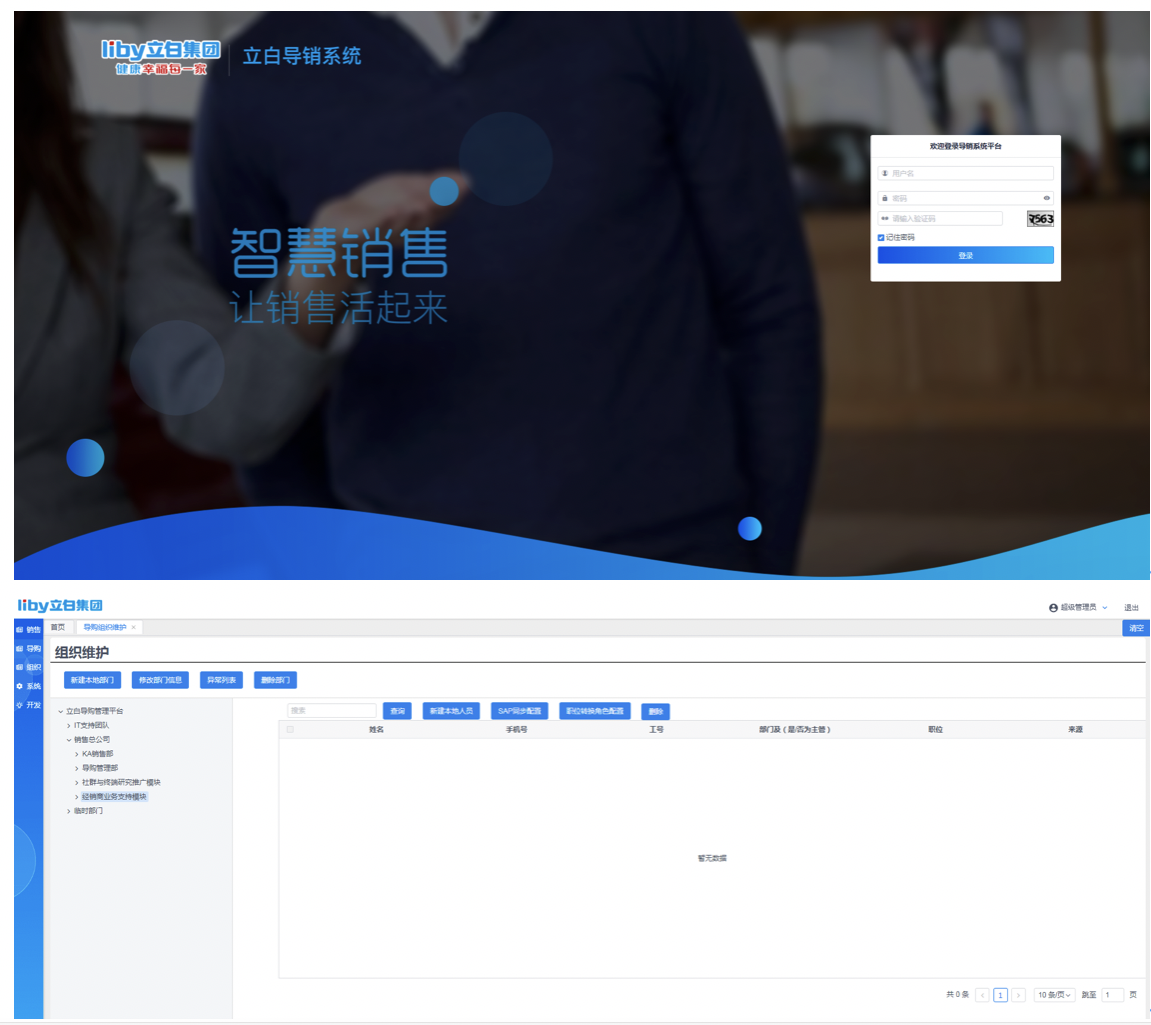This screenshot has width=1151, height=1025.
Task: Click the captcha image to refresh
Action: (x=1040, y=219)
